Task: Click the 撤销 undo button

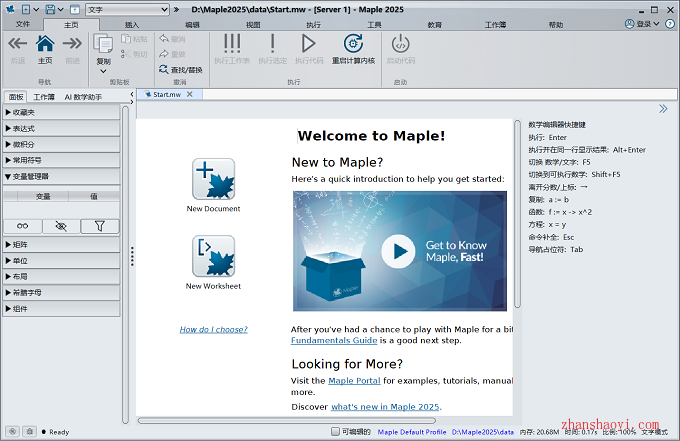Action: 173,39
